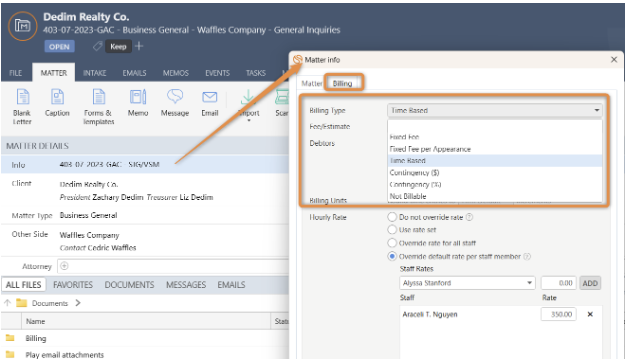Image resolution: width=631 pixels, height=363 pixels.
Task: Click the Dedim Realty matter logo icon
Action: (23, 26)
